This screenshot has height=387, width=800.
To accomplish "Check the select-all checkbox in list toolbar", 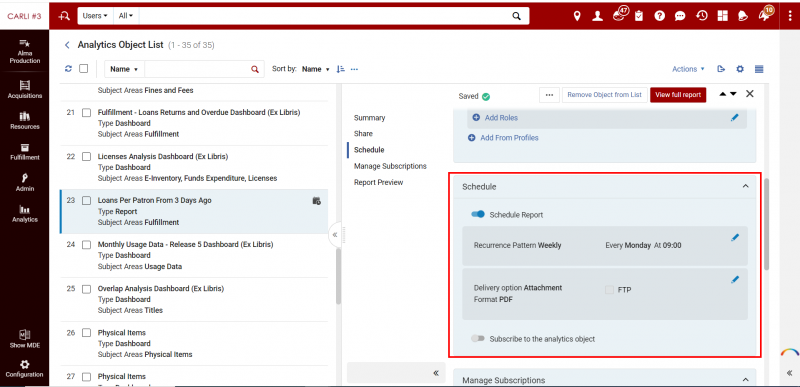I will pyautogui.click(x=84, y=69).
